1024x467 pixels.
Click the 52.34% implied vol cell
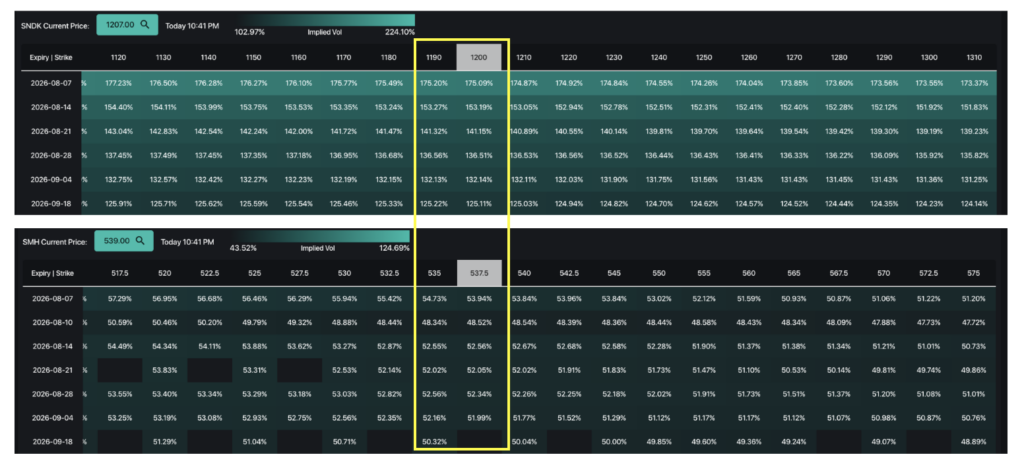coord(479,394)
